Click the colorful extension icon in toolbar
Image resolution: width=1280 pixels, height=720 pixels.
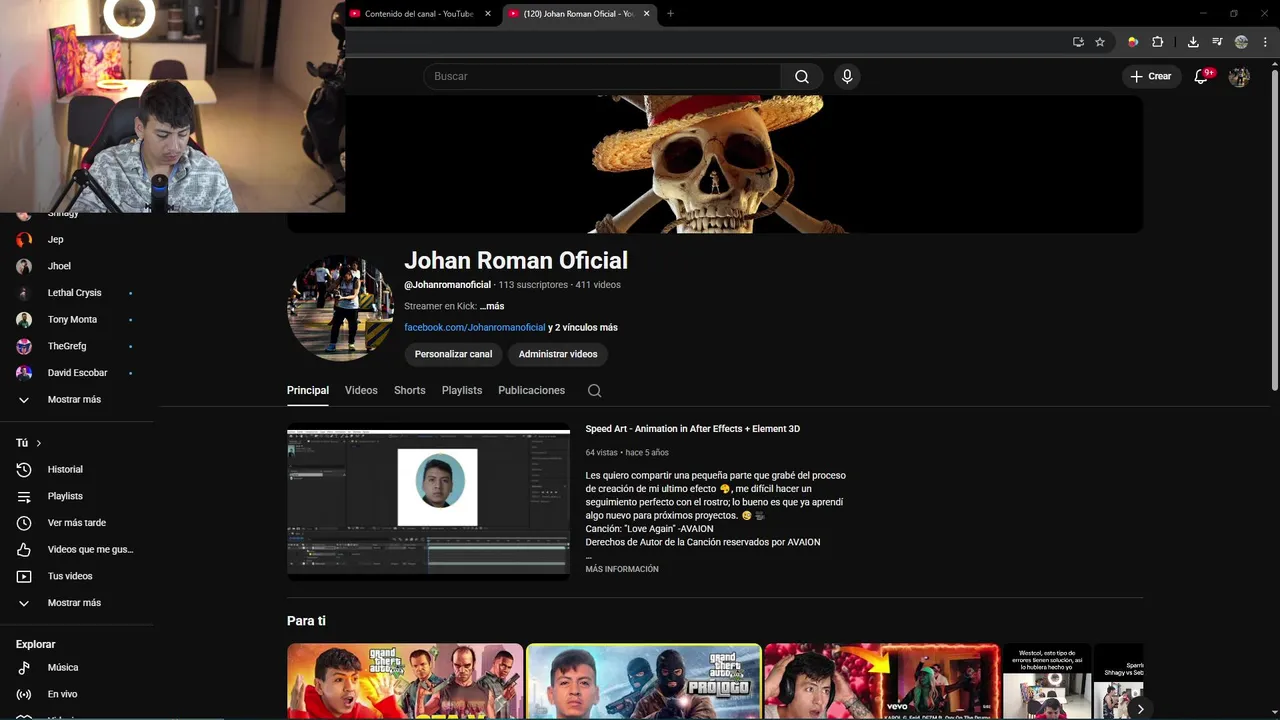click(1133, 42)
